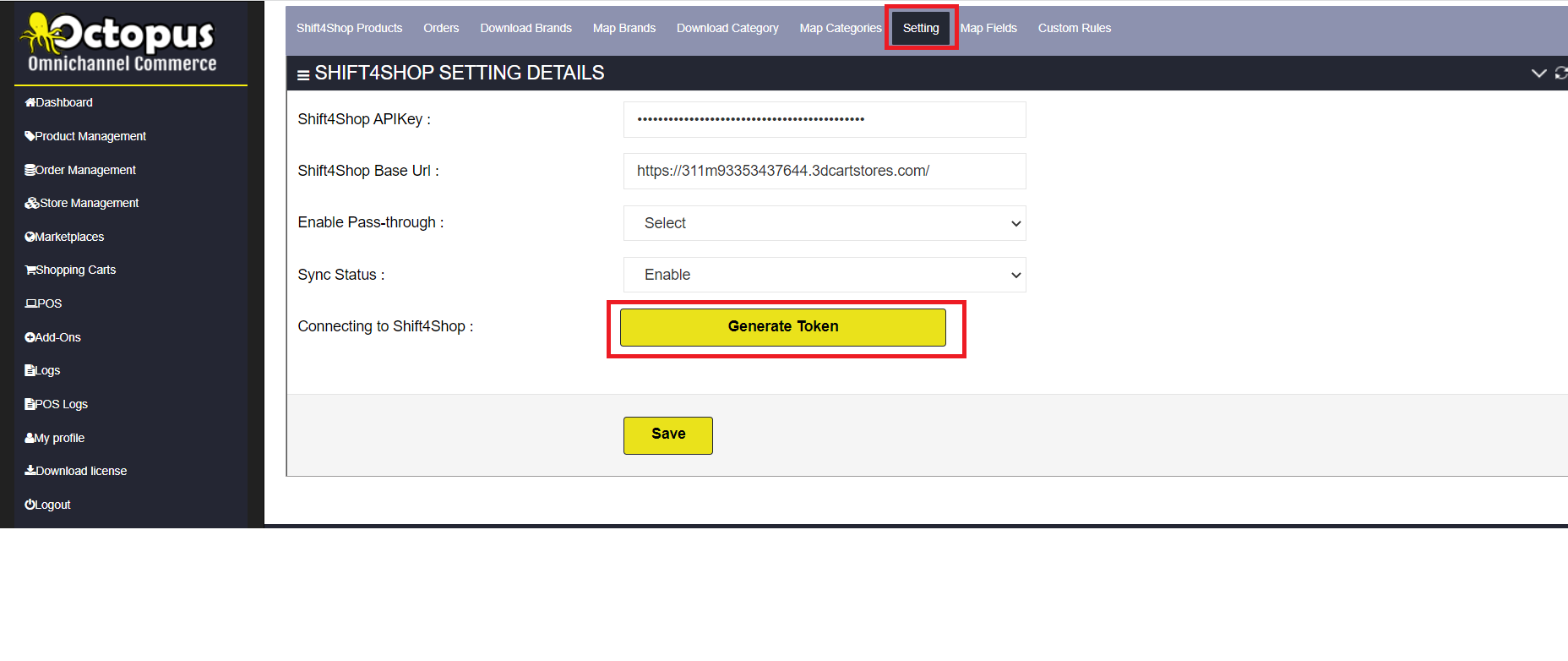Click the Product Management tag icon

[x=30, y=136]
